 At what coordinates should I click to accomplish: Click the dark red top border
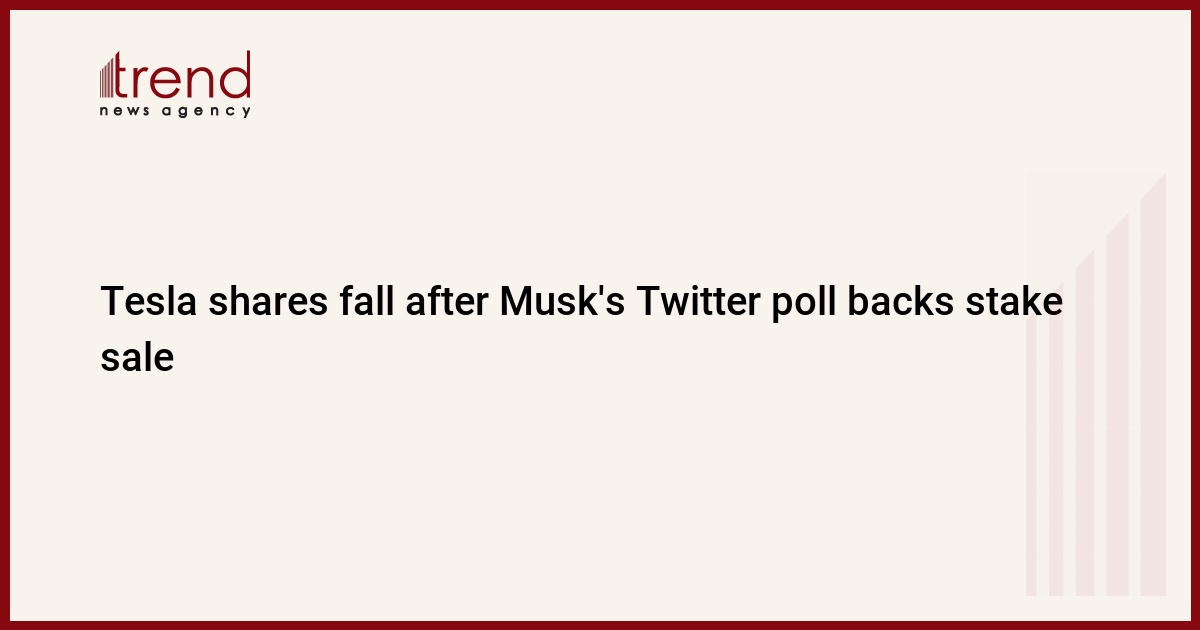pos(600,4)
